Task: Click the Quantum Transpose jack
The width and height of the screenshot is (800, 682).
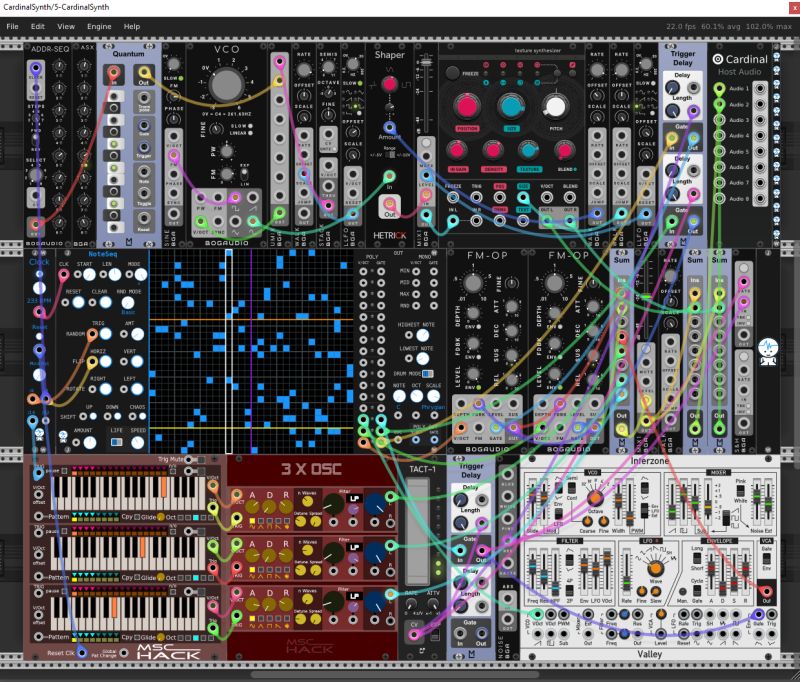Action: (x=144, y=98)
